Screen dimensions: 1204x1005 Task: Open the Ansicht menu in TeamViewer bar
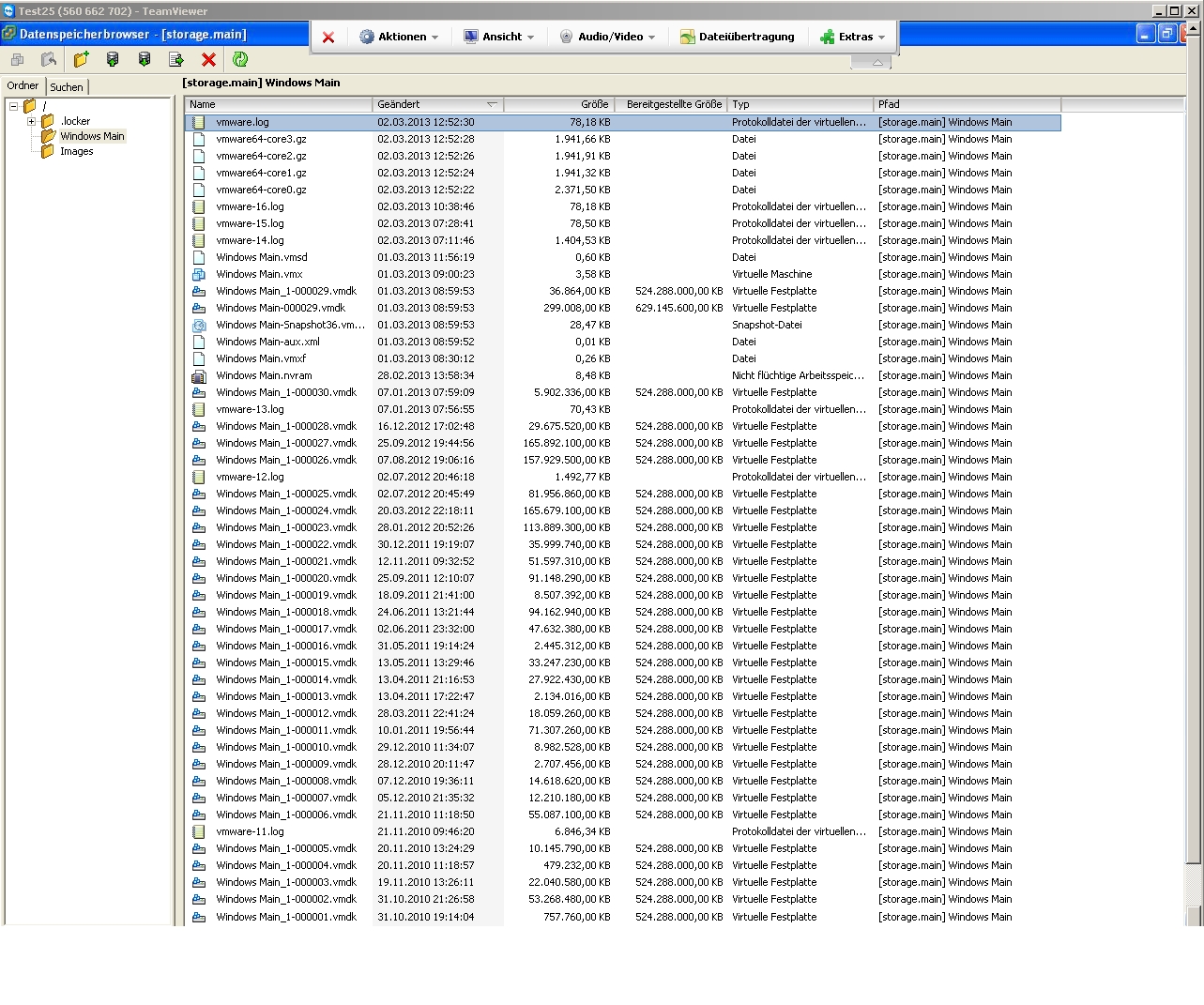click(499, 37)
